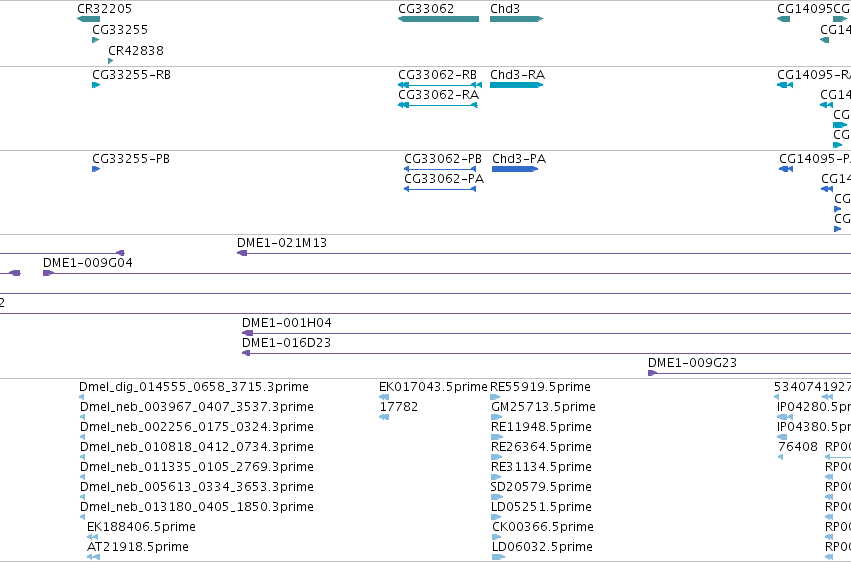Screen dimensions: 851x562
Task: Select the EK017043.5prime EST label
Action: 433,387
